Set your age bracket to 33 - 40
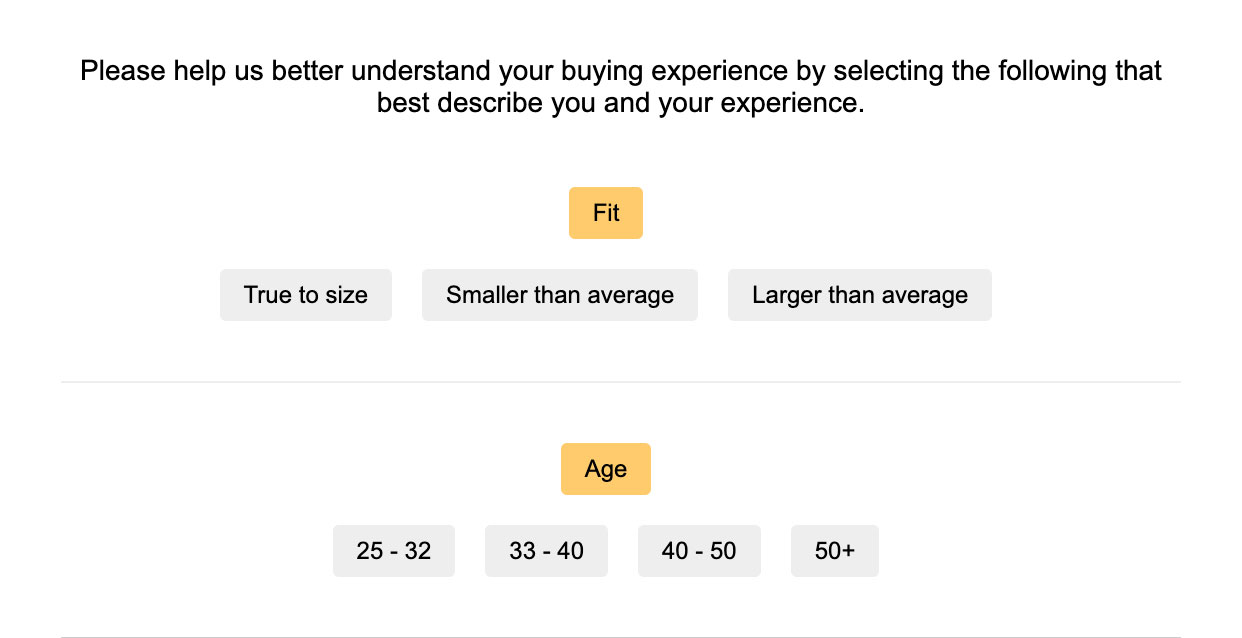Image resolution: width=1242 pixels, height=638 pixels. (546, 551)
